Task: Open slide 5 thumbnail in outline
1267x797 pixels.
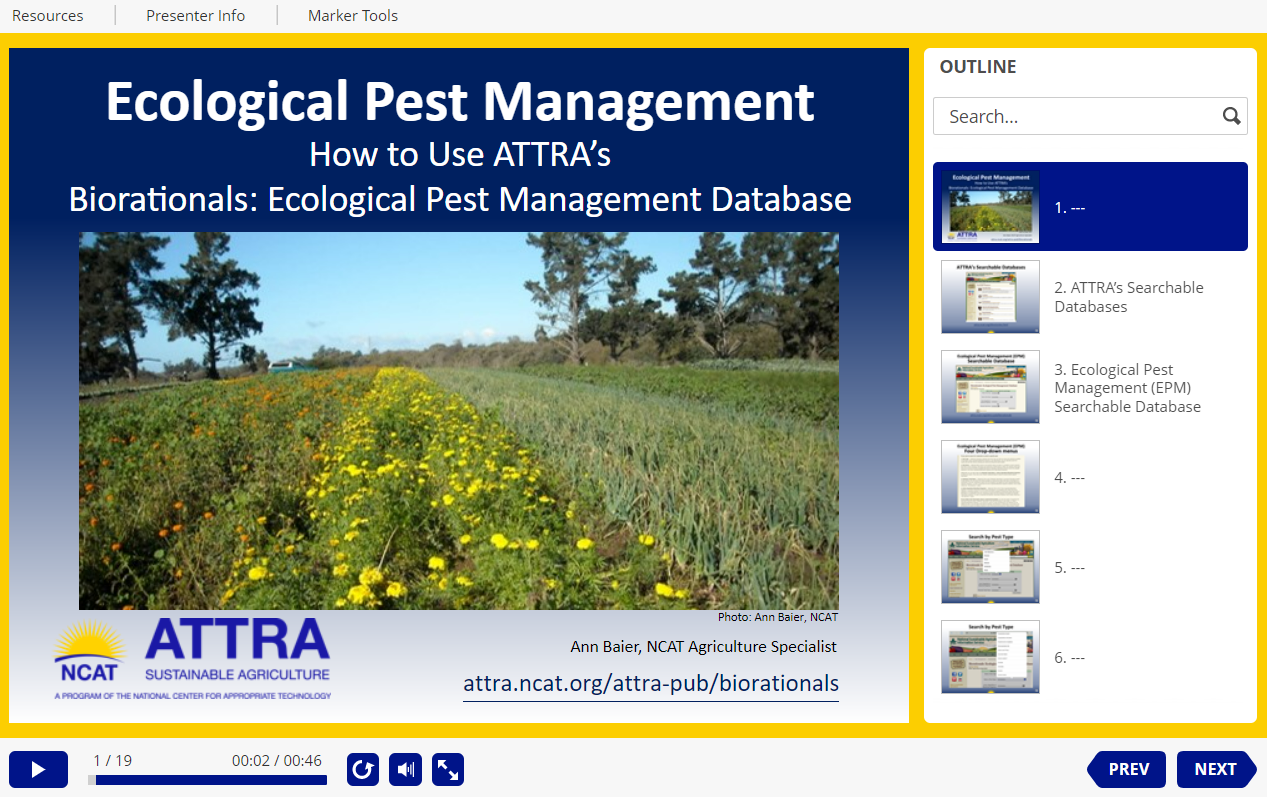Action: (990, 567)
